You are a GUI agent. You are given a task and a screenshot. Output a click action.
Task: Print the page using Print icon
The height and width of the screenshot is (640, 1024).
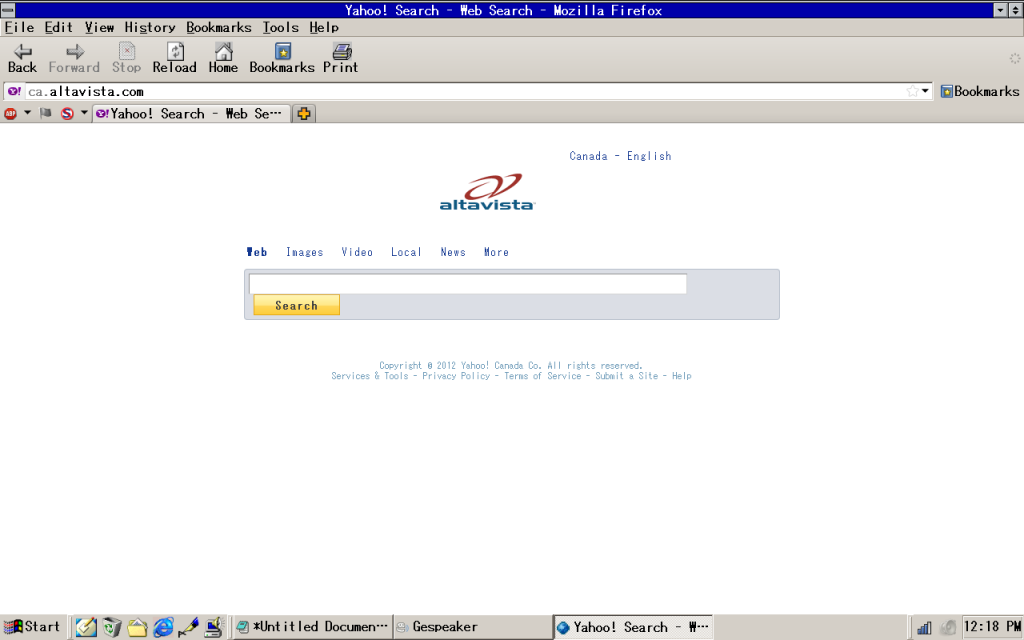340,58
